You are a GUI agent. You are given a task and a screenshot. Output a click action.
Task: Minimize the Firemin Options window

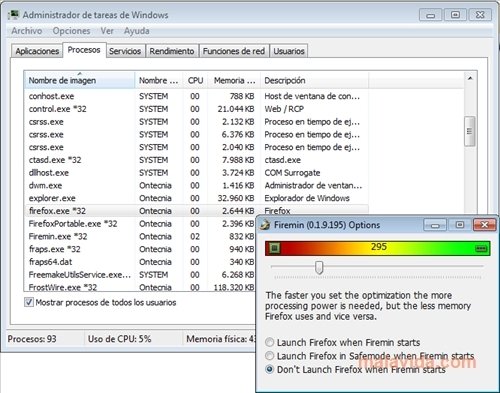pos(435,225)
